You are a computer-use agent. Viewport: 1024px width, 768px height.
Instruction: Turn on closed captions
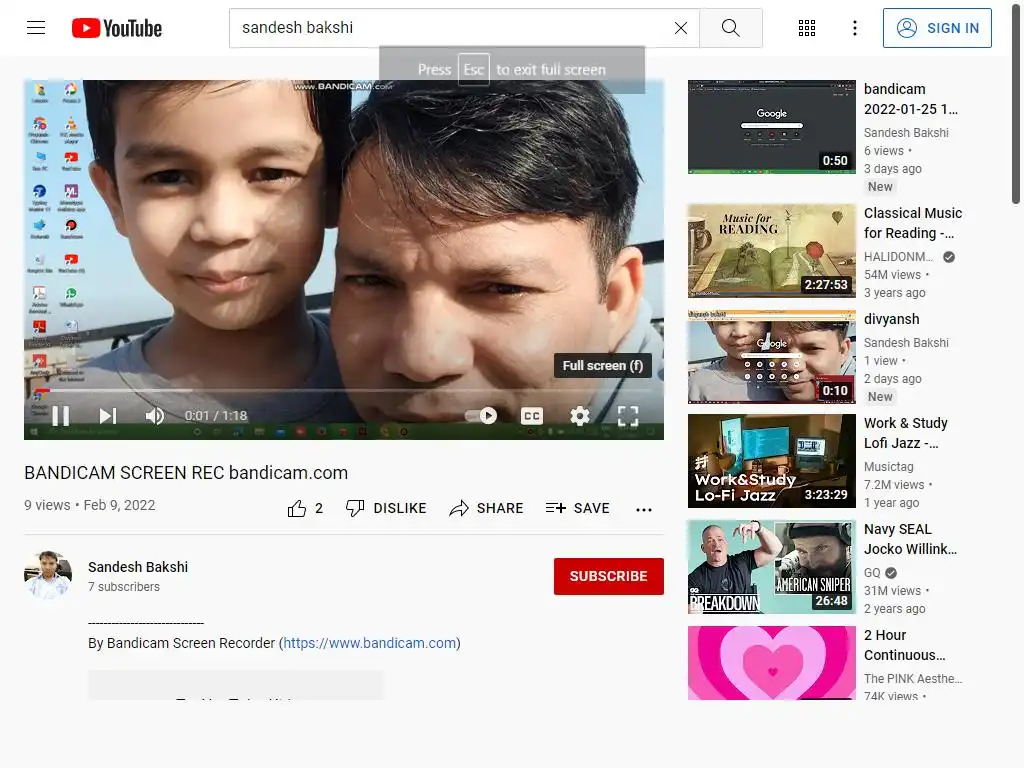[x=532, y=416]
